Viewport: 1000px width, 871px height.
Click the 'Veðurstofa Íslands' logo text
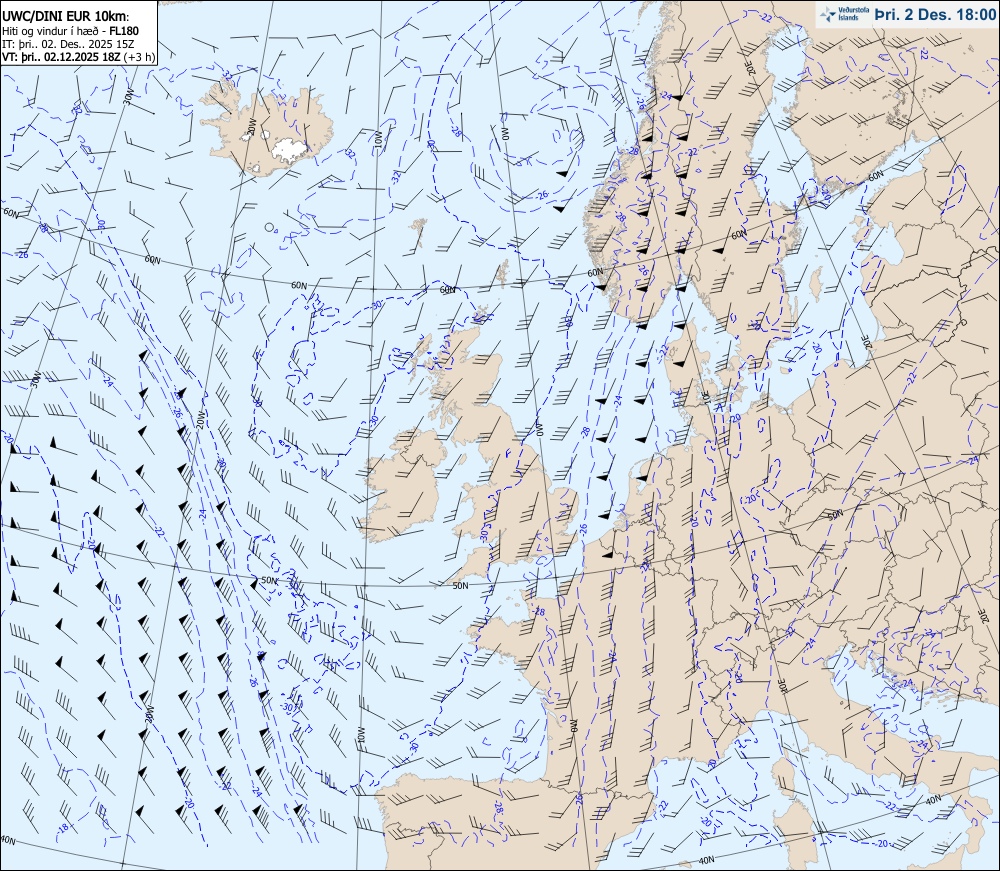[854, 14]
